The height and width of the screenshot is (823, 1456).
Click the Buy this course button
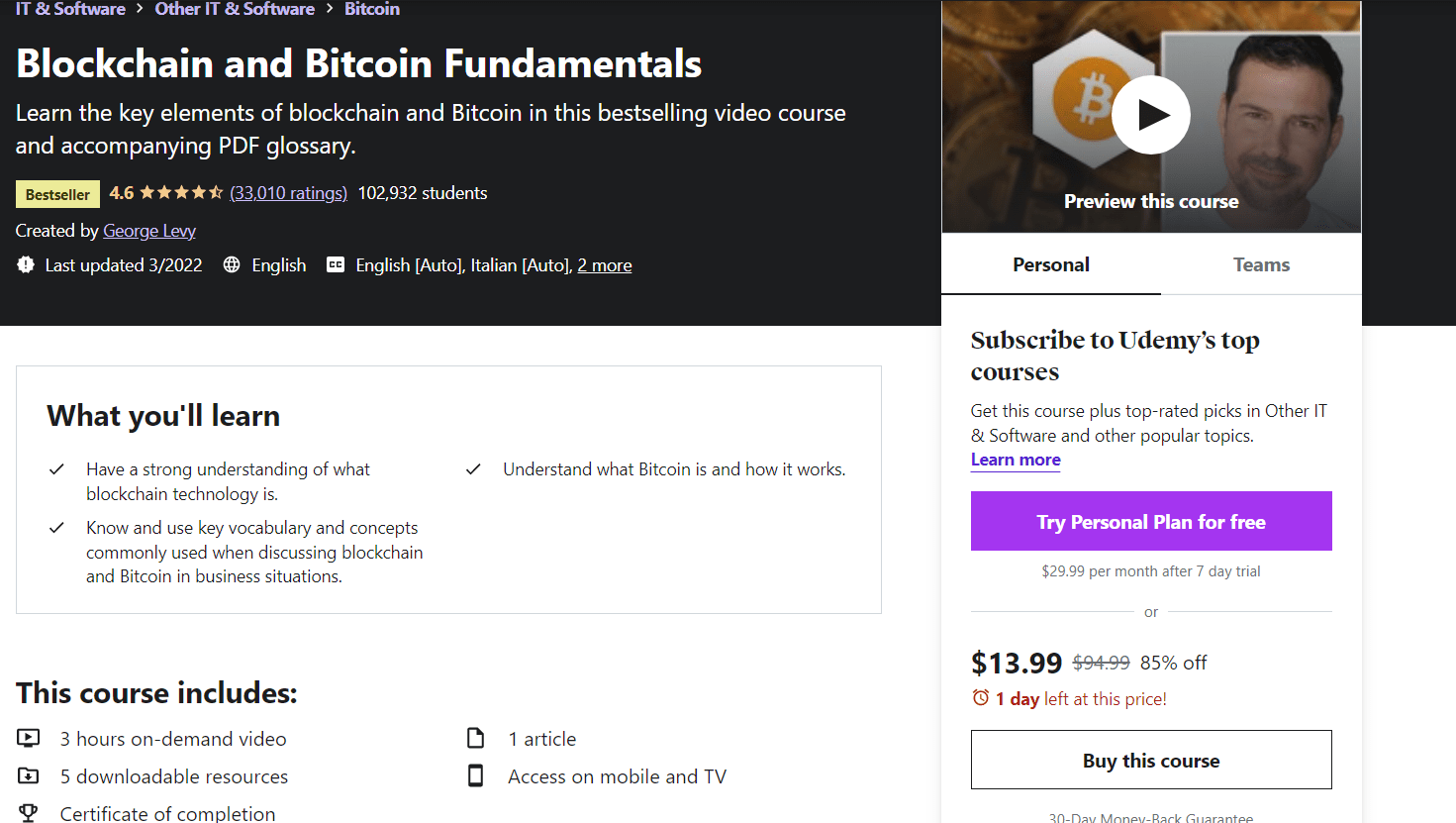click(1151, 760)
